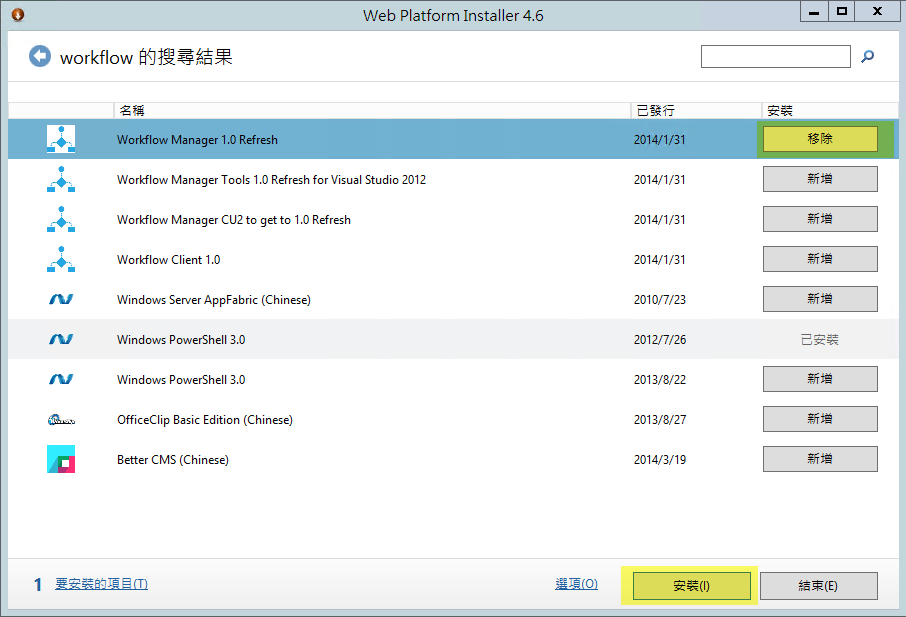Click the Workflow Manager Tools 1.0 Refresh icon
The width and height of the screenshot is (906, 617).
[x=61, y=179]
